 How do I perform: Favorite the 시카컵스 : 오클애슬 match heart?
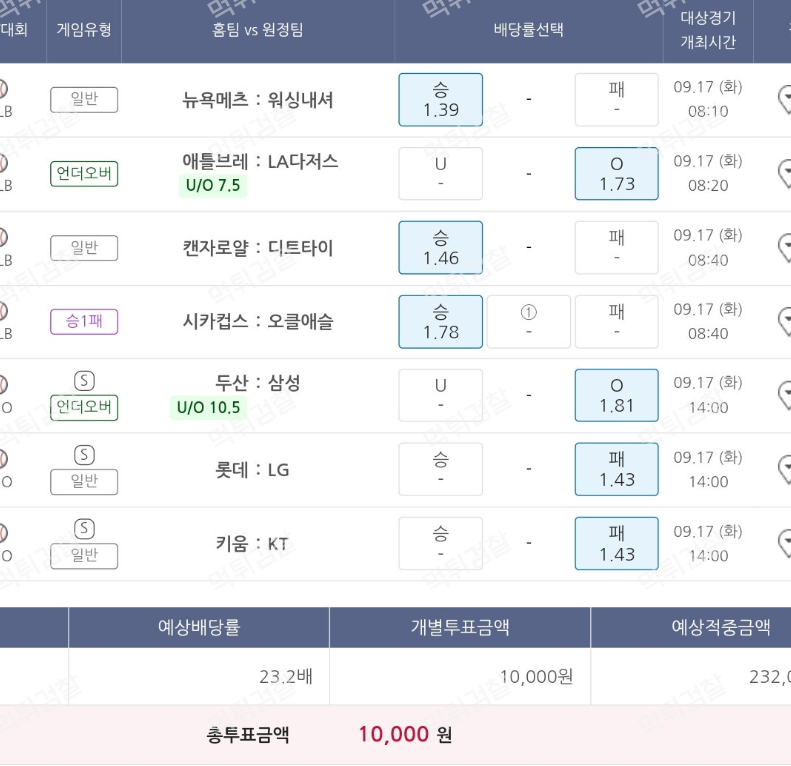point(784,321)
